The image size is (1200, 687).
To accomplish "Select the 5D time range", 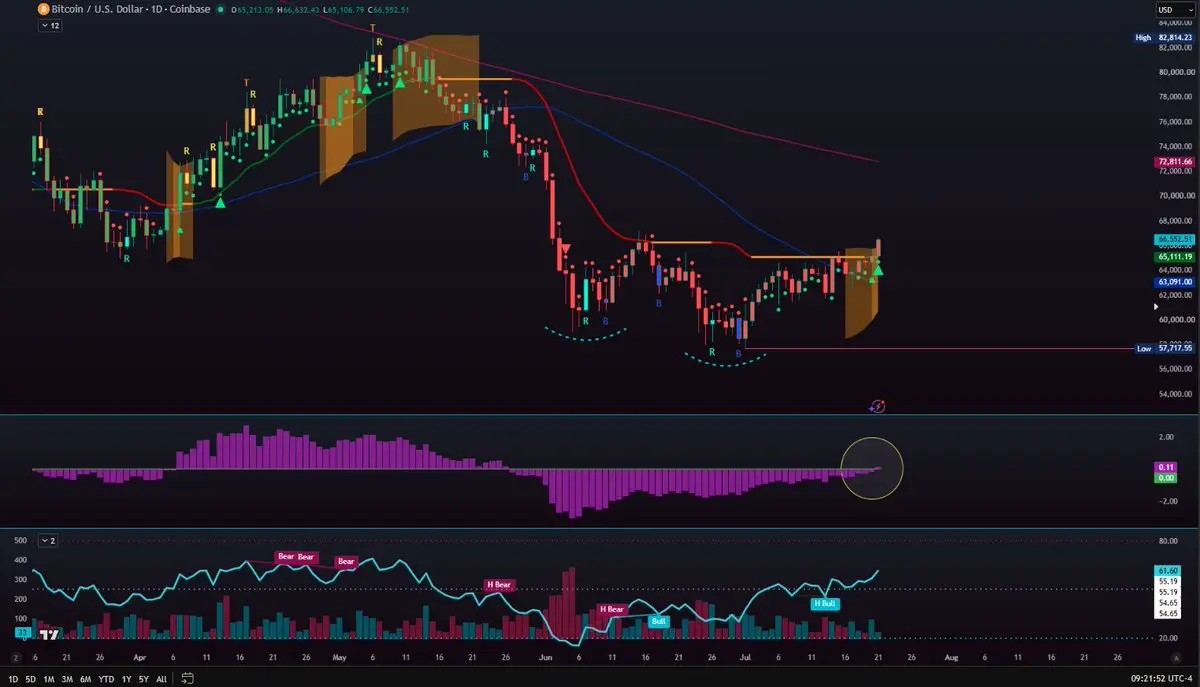I will [31, 678].
